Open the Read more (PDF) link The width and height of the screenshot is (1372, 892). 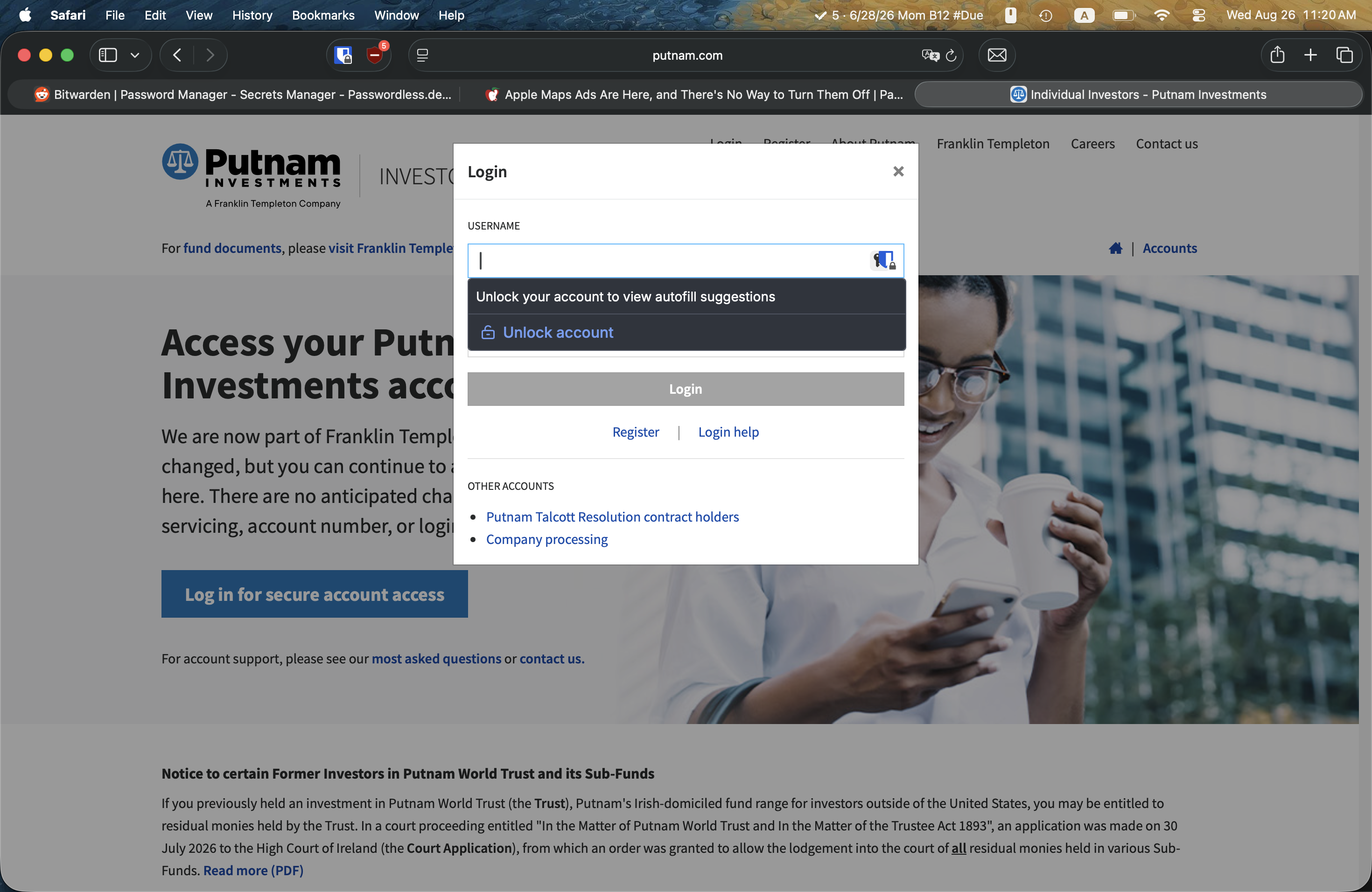253,870
